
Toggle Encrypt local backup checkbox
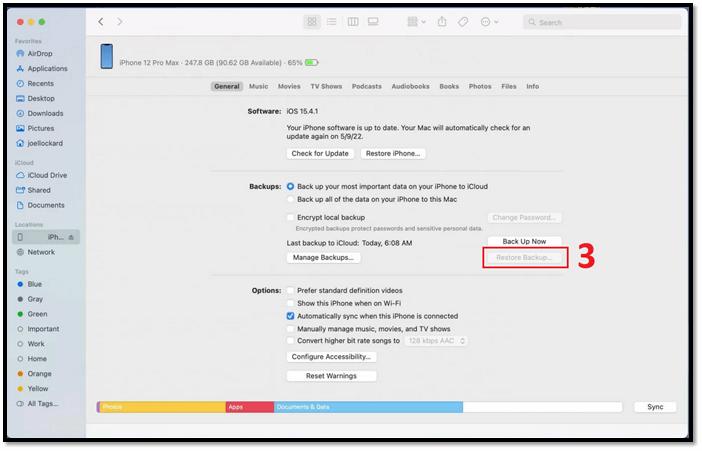[x=291, y=217]
